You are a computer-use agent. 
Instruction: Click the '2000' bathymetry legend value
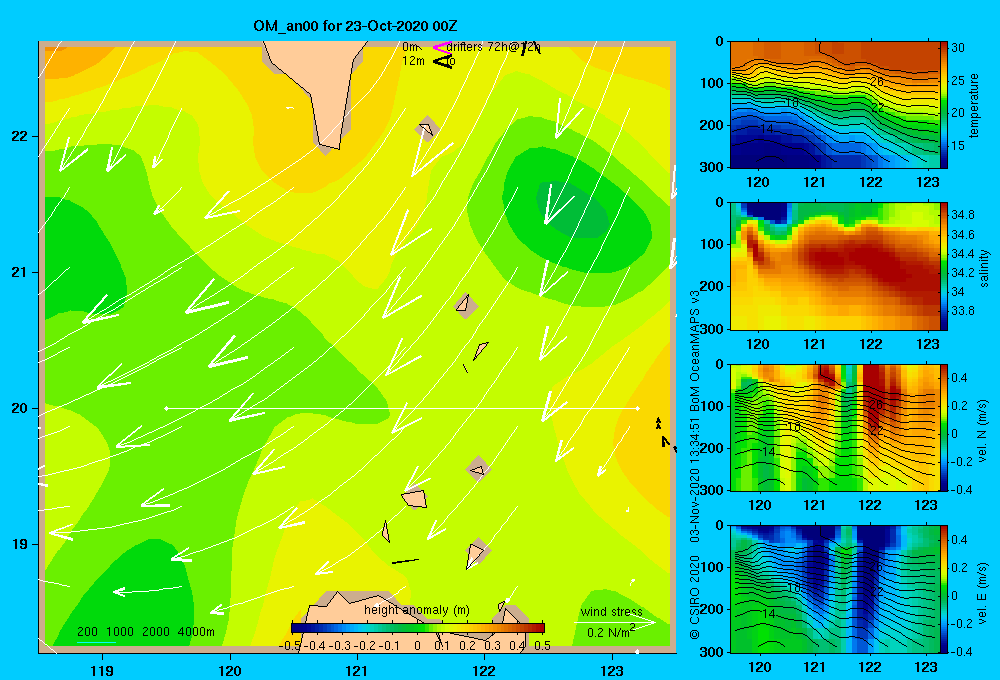(156, 632)
